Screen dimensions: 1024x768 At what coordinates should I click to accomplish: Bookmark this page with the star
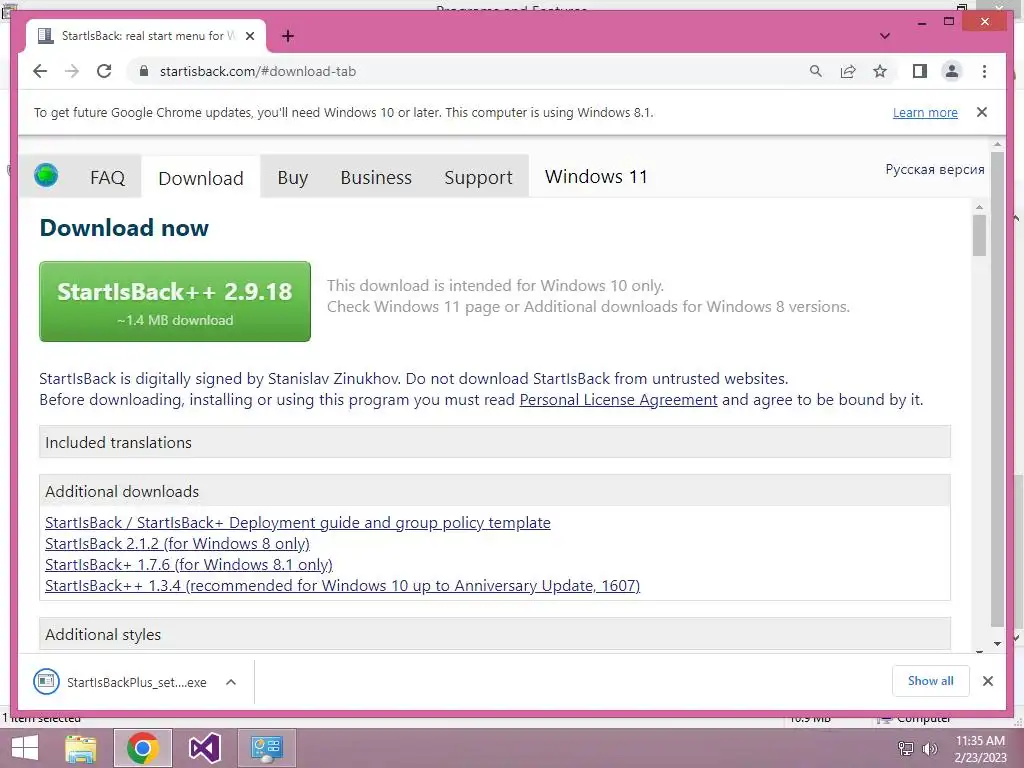point(880,71)
